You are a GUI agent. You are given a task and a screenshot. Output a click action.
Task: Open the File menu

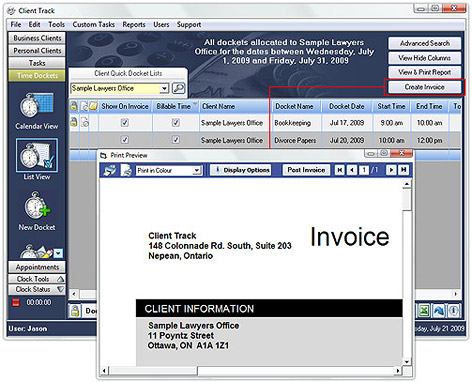click(x=16, y=24)
